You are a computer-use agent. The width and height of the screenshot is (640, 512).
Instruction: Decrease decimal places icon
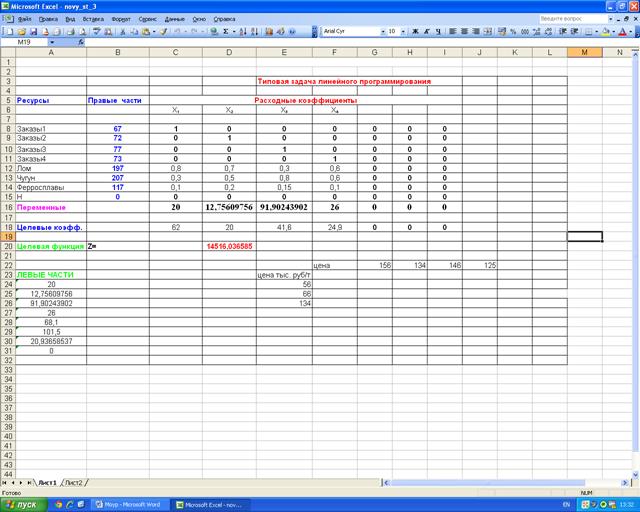tap(549, 31)
